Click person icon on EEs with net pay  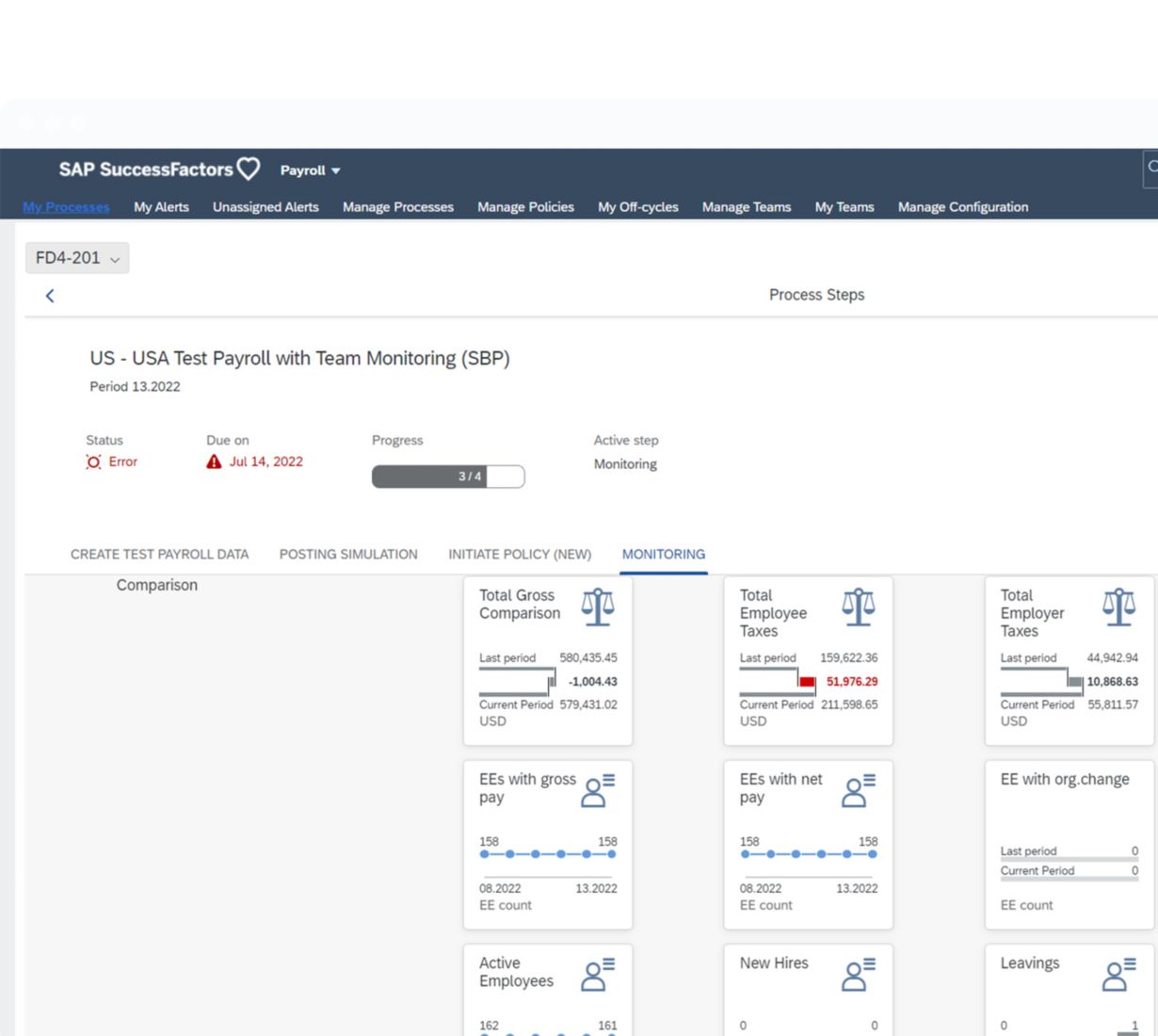pos(858,791)
